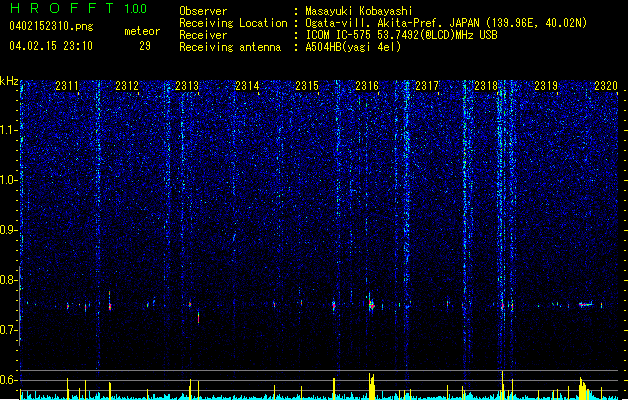Click the Observer label
The image size is (629, 400).
pyautogui.click(x=203, y=11)
